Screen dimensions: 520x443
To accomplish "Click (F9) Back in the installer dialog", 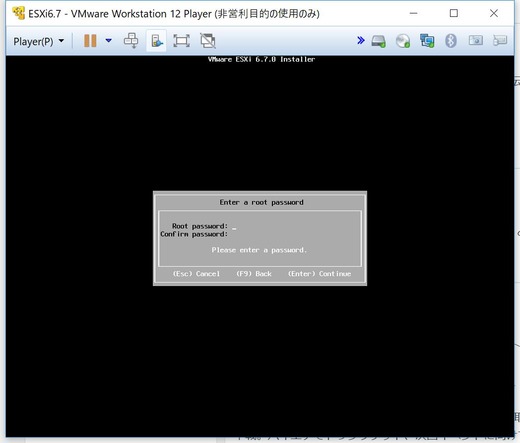I will tap(254, 274).
